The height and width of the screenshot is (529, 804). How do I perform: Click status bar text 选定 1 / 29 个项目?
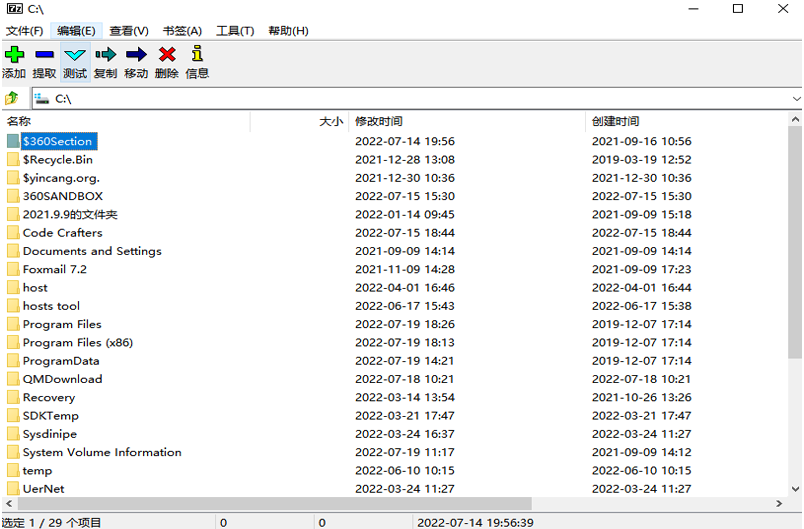[x=52, y=522]
